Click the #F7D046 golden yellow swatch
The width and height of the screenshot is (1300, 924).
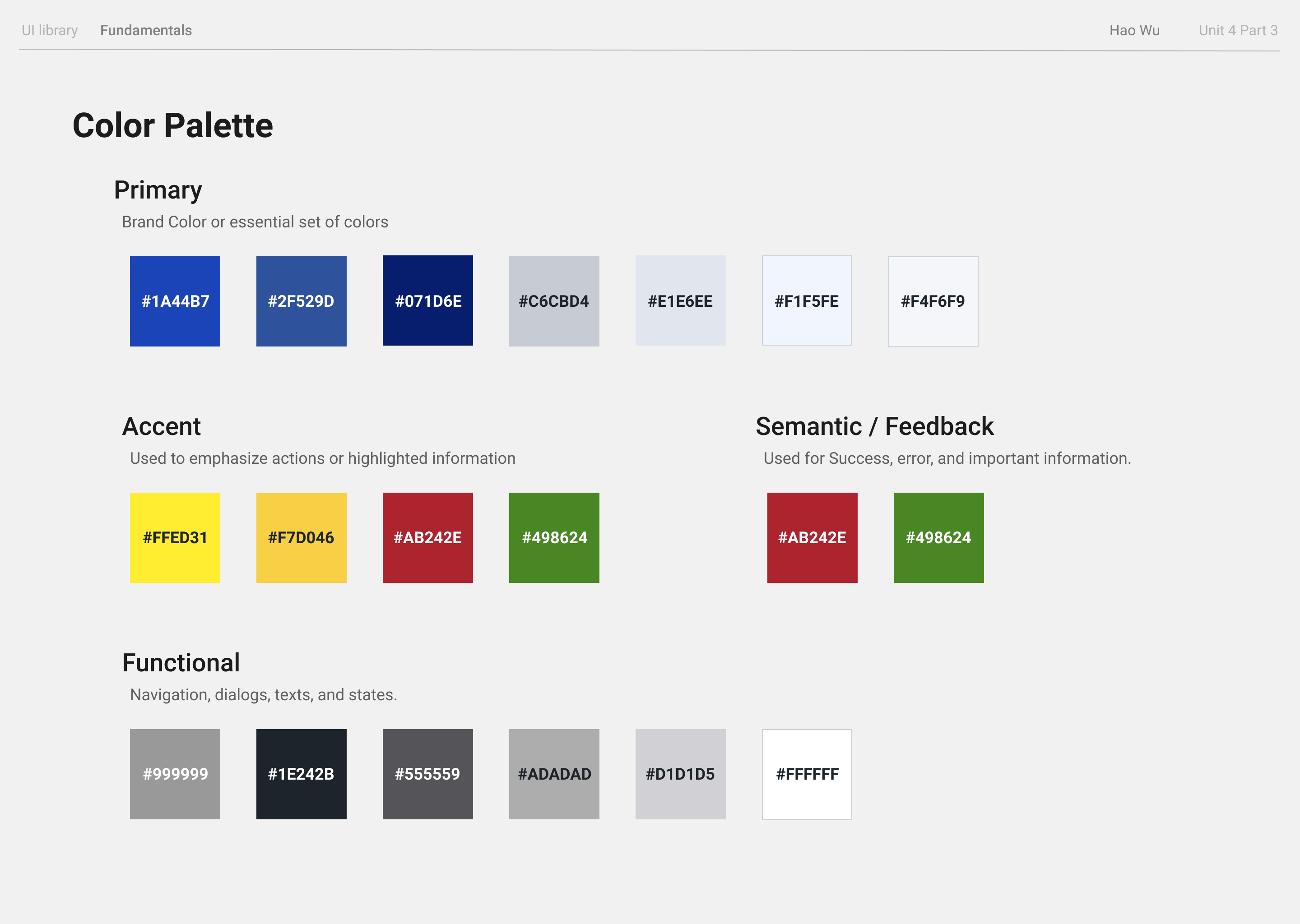301,538
